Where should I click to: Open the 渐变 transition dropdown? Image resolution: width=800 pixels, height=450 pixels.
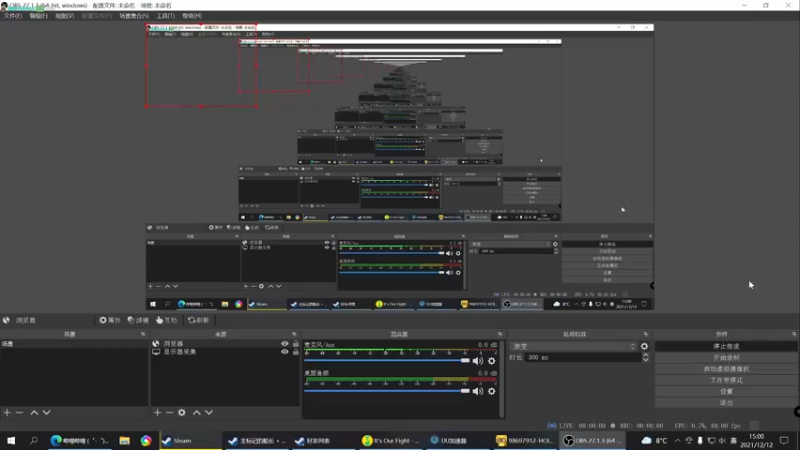[x=573, y=346]
